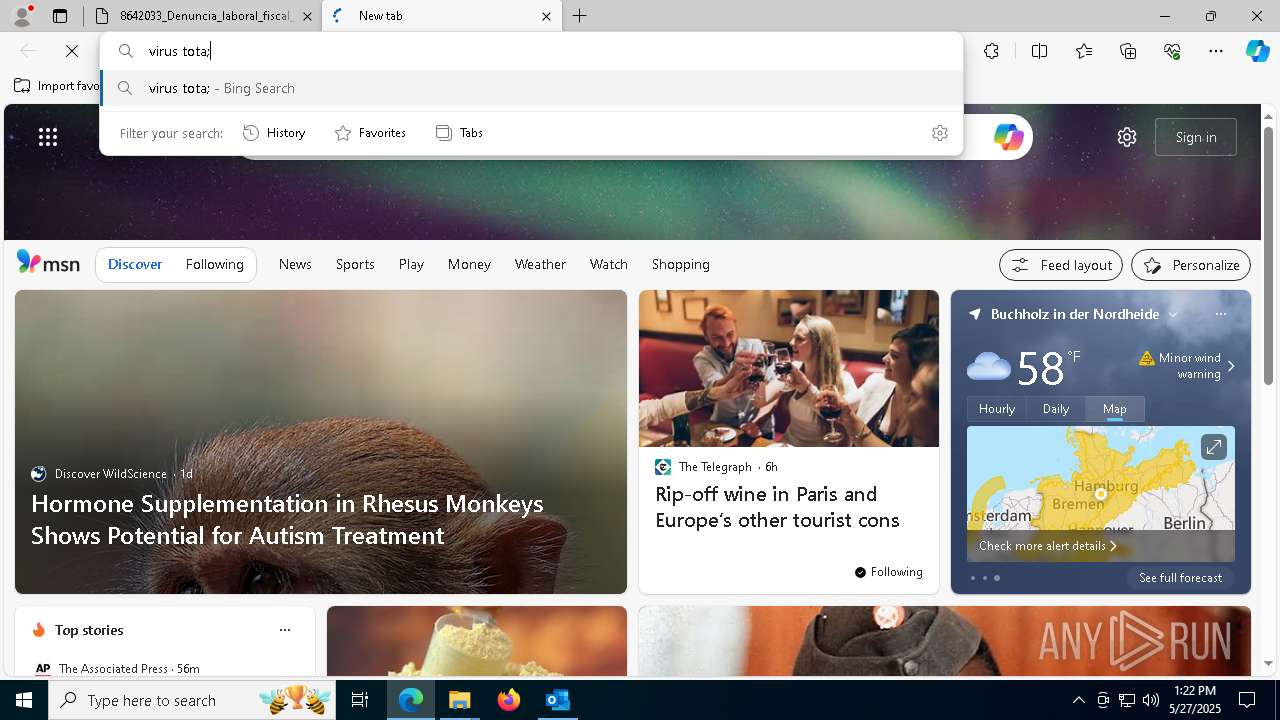
Task: Open Windows Start menu
Action: (24, 700)
